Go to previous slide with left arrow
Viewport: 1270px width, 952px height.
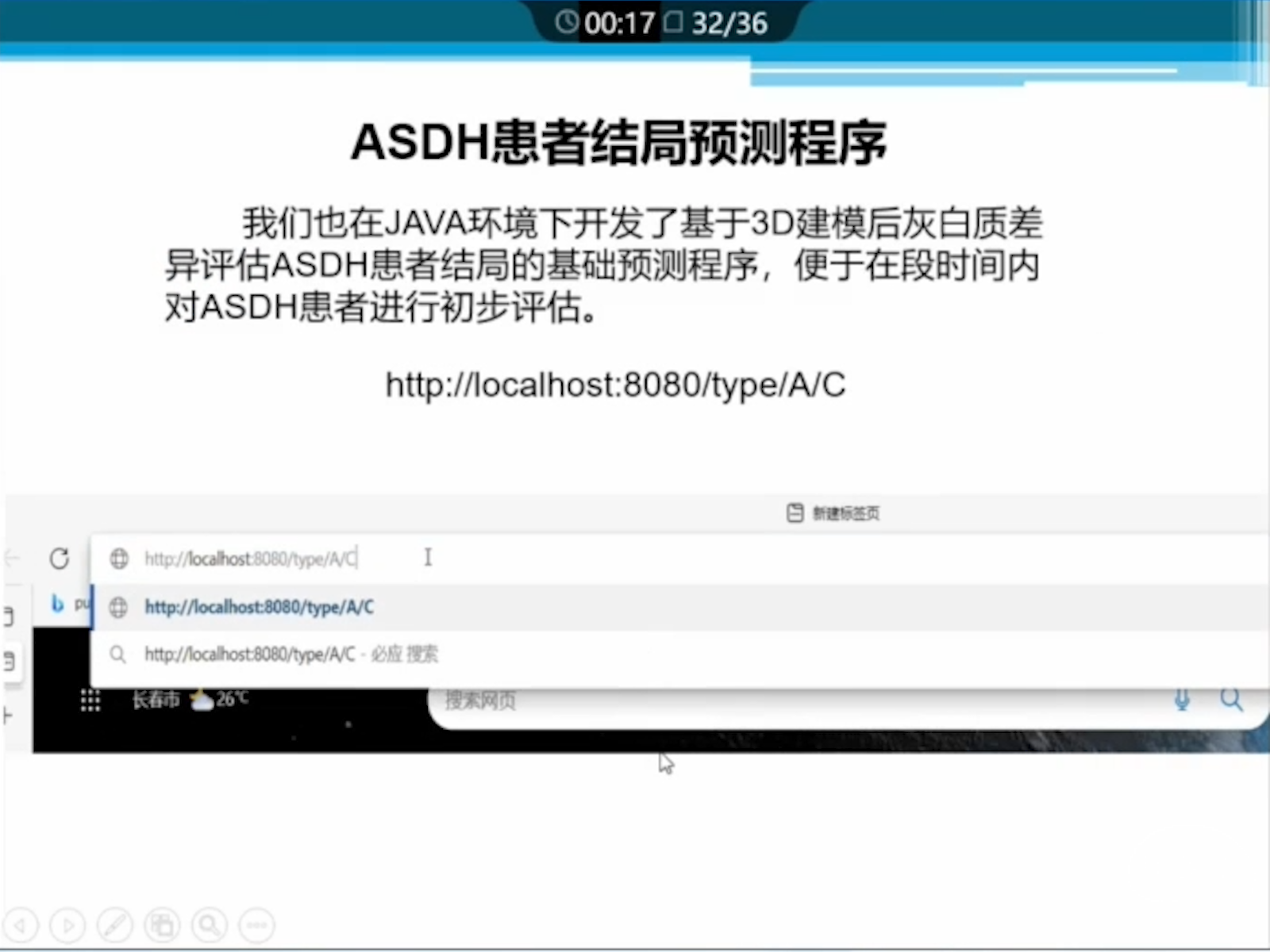pos(20,925)
